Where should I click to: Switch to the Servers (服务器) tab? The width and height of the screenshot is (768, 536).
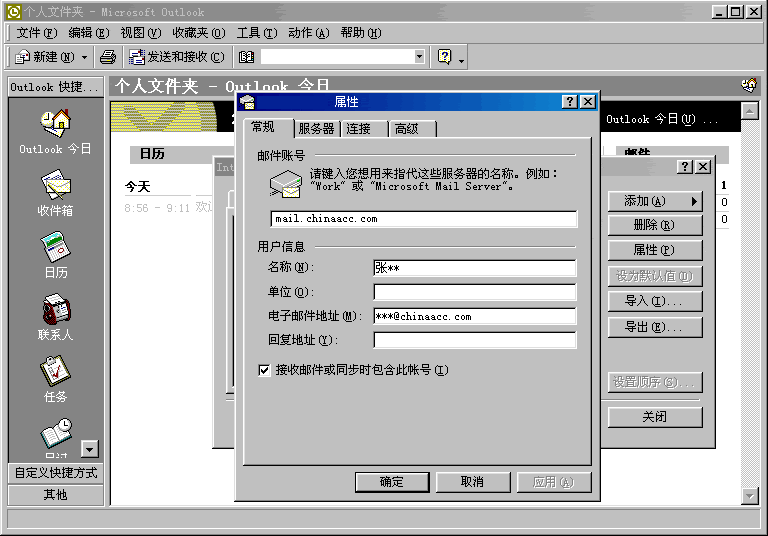(316, 129)
